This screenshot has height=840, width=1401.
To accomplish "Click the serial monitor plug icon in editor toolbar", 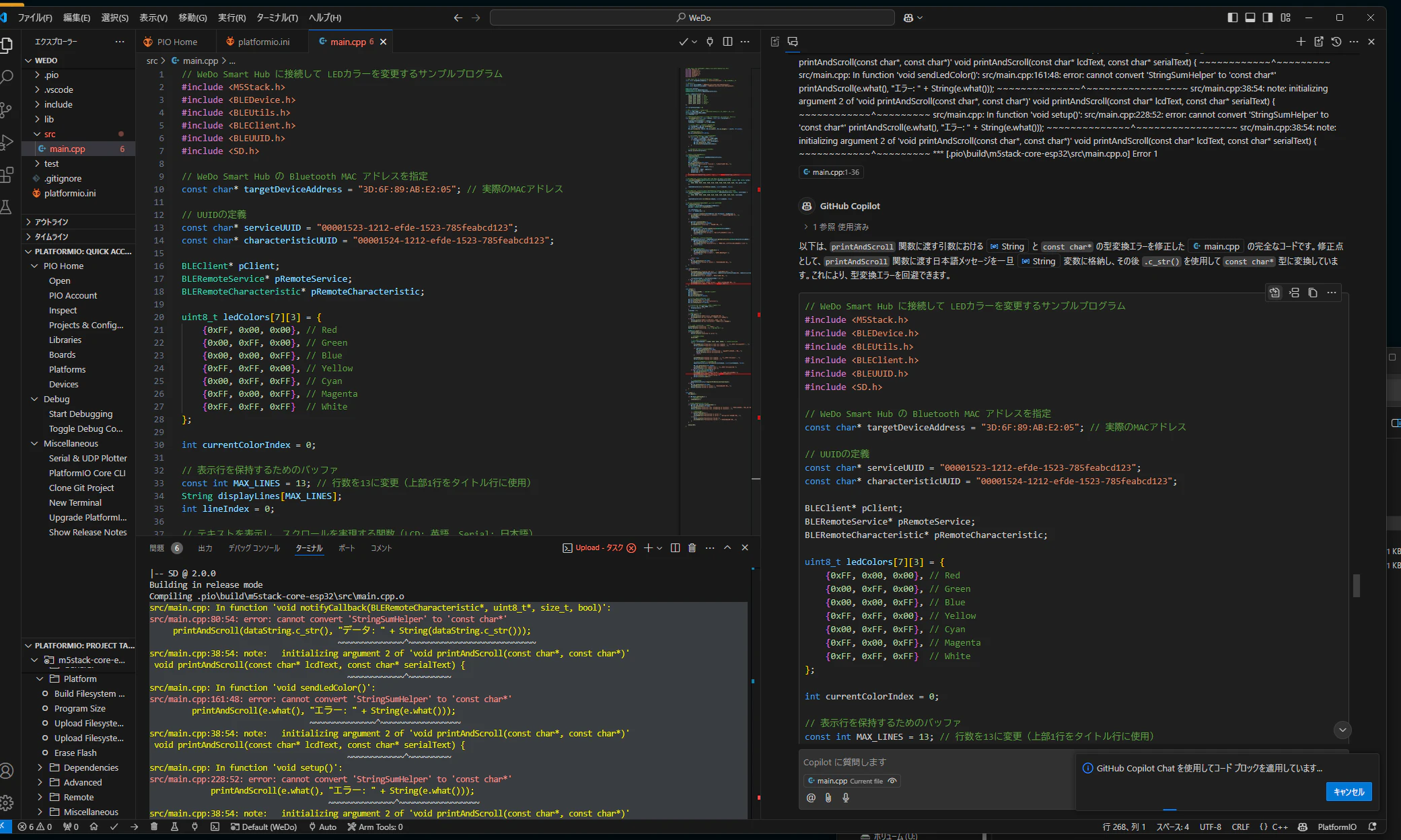I will 709,42.
